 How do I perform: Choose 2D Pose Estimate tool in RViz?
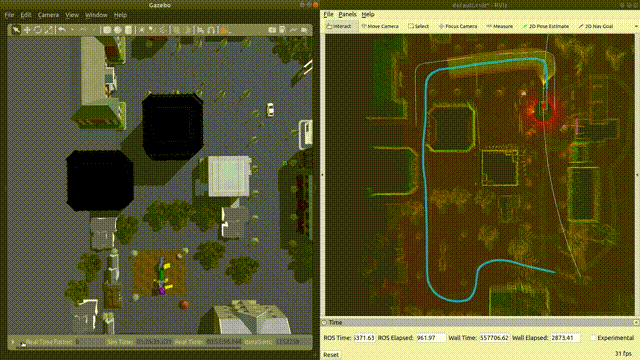point(545,26)
